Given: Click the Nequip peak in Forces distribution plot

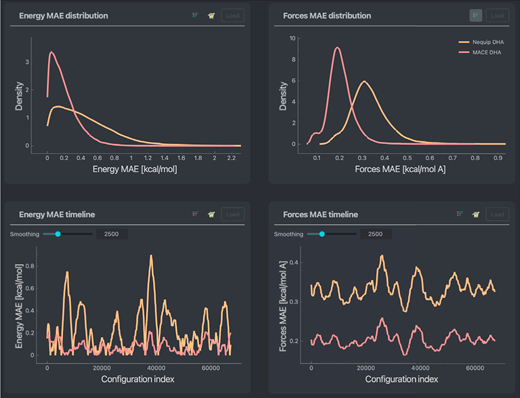Looking at the screenshot, I should coord(364,81).
